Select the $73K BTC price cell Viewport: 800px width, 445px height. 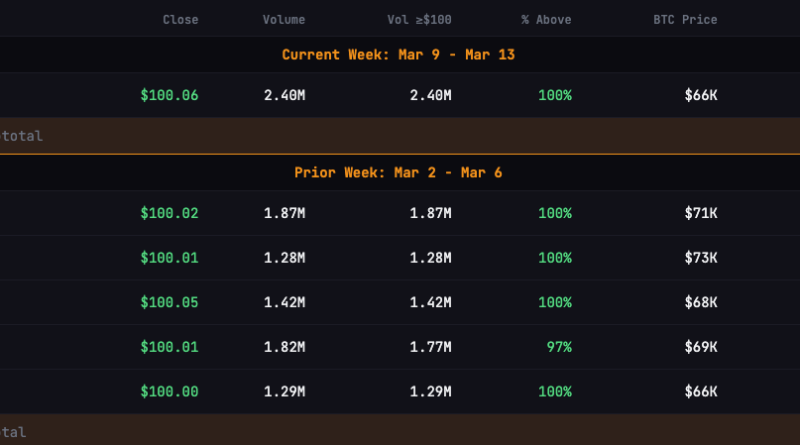[x=701, y=258]
